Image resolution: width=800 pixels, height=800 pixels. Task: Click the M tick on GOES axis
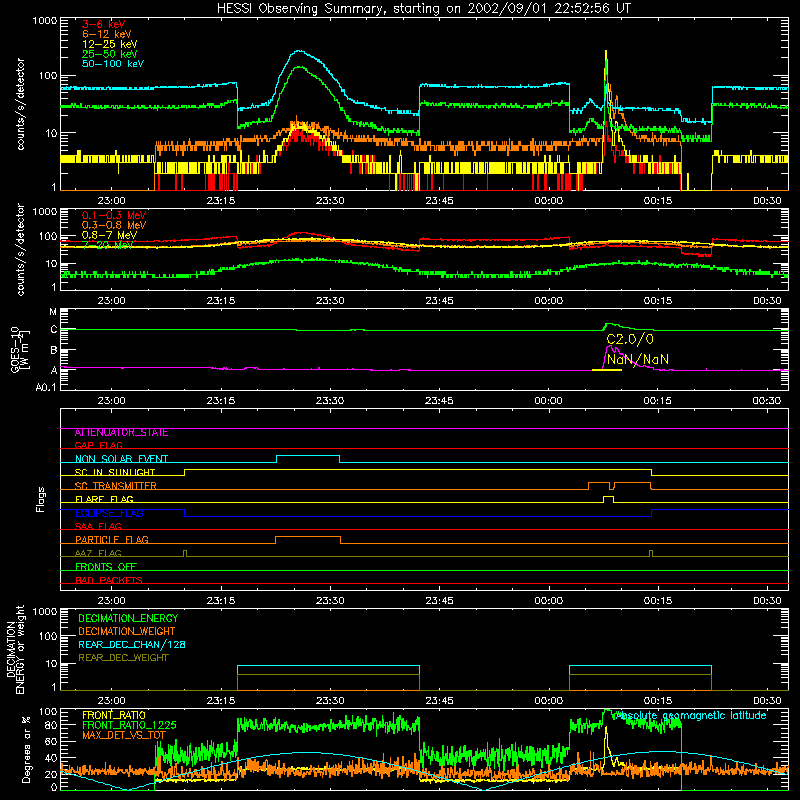coord(53,312)
